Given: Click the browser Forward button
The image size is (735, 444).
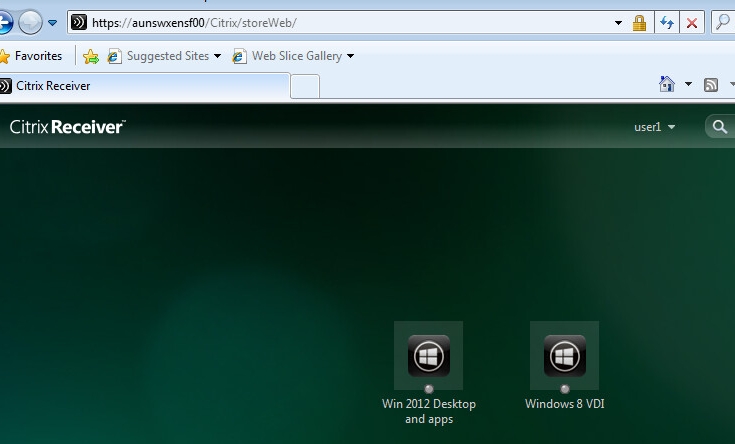Looking at the screenshot, I should (30, 22).
